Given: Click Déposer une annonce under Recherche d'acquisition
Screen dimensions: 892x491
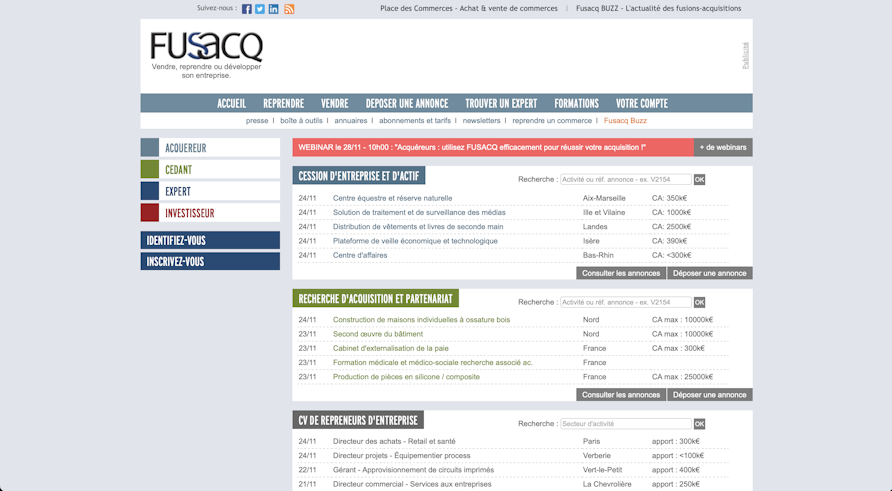Looking at the screenshot, I should pyautogui.click(x=709, y=395).
